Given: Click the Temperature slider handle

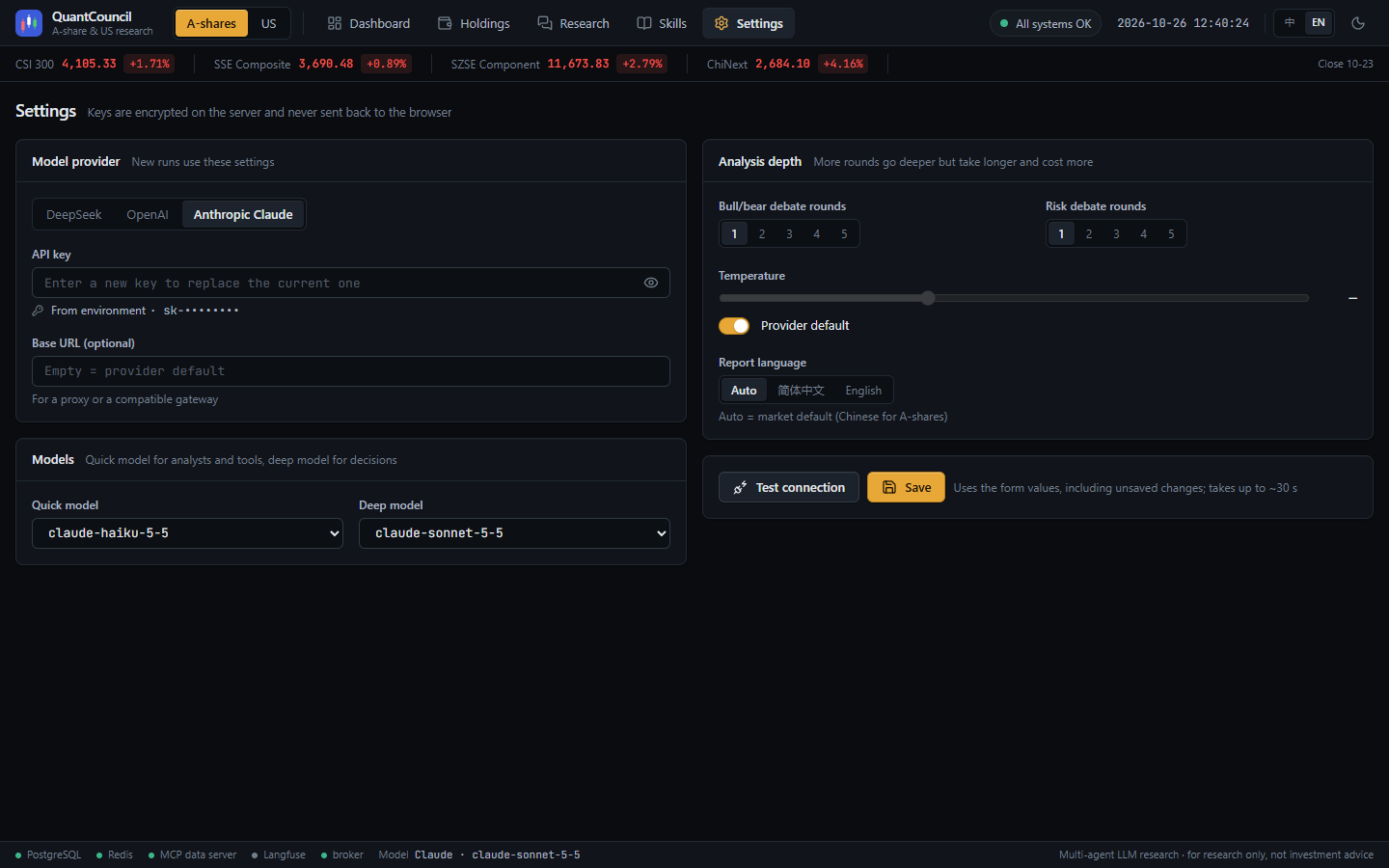Looking at the screenshot, I should click(x=928, y=298).
